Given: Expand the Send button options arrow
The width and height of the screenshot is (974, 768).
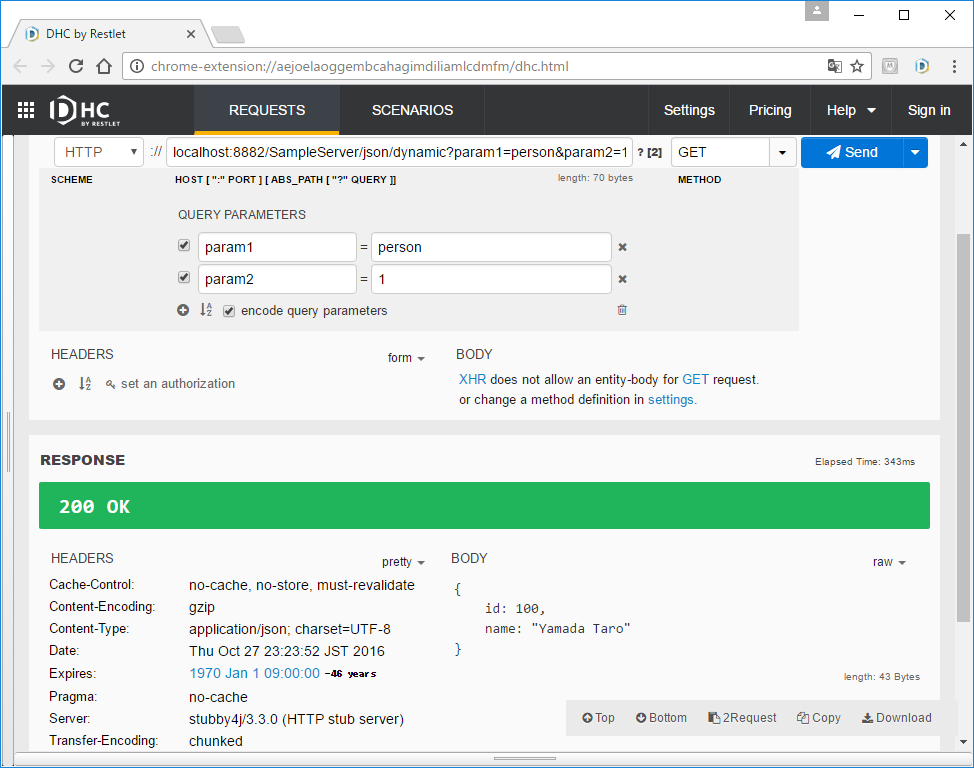Looking at the screenshot, I should point(915,152).
